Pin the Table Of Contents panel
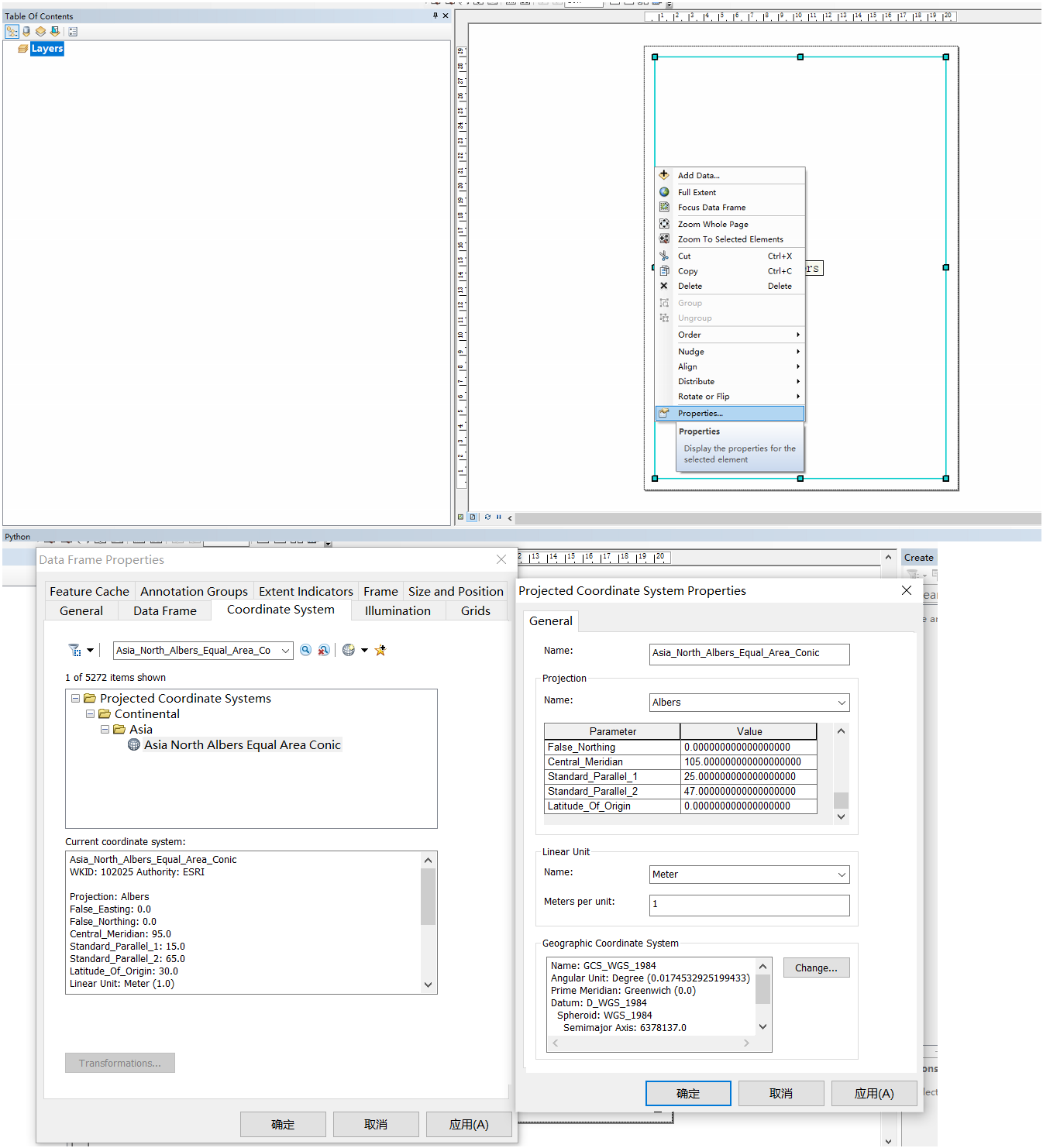 [x=435, y=15]
